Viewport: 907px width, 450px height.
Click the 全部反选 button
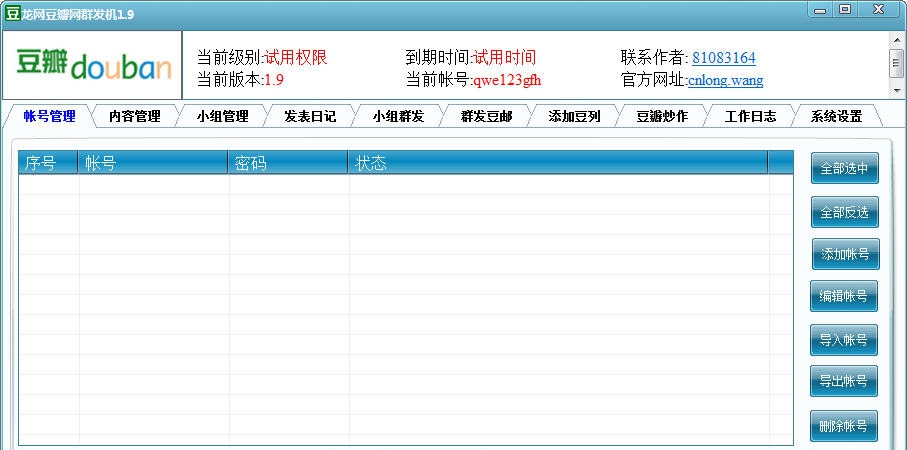pos(845,212)
